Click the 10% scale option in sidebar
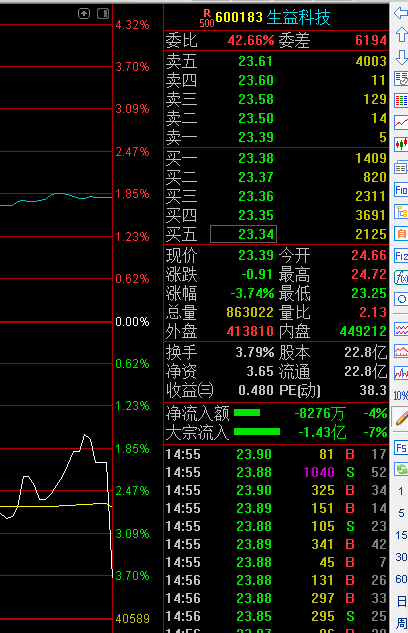Screen dimensions: 408x633 tap(401, 396)
